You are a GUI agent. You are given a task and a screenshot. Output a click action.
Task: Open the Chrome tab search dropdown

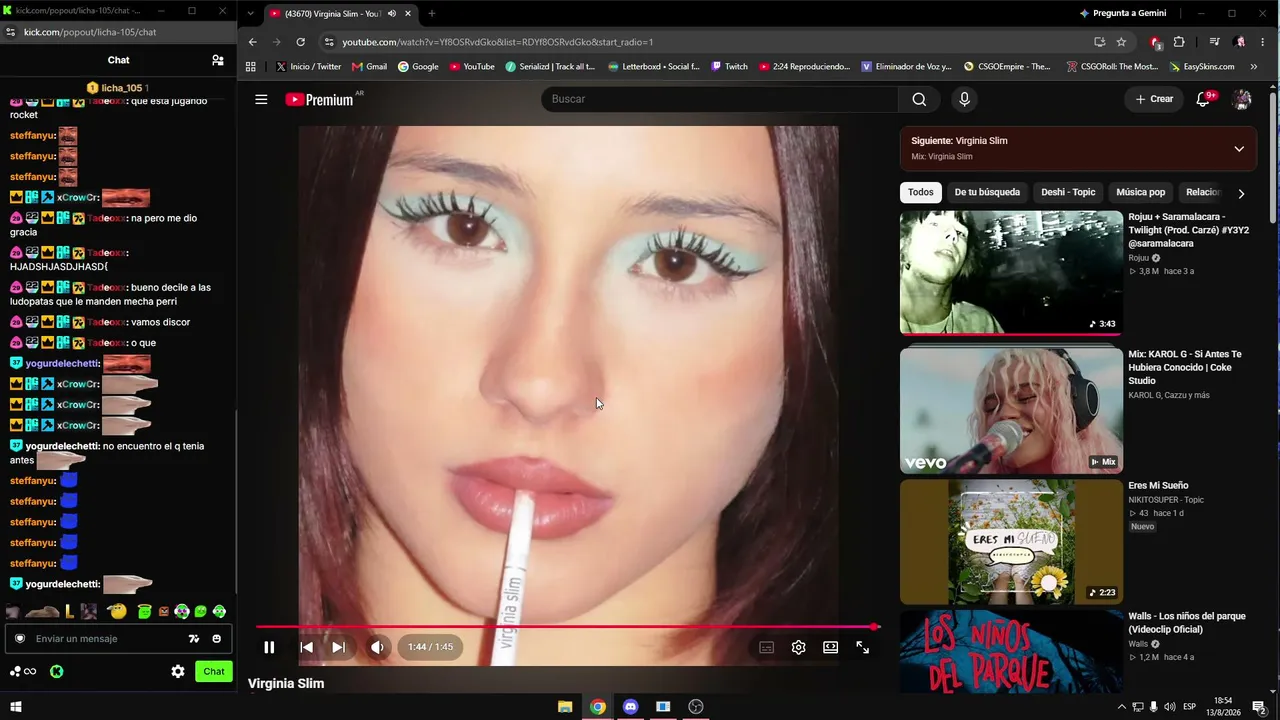250,13
